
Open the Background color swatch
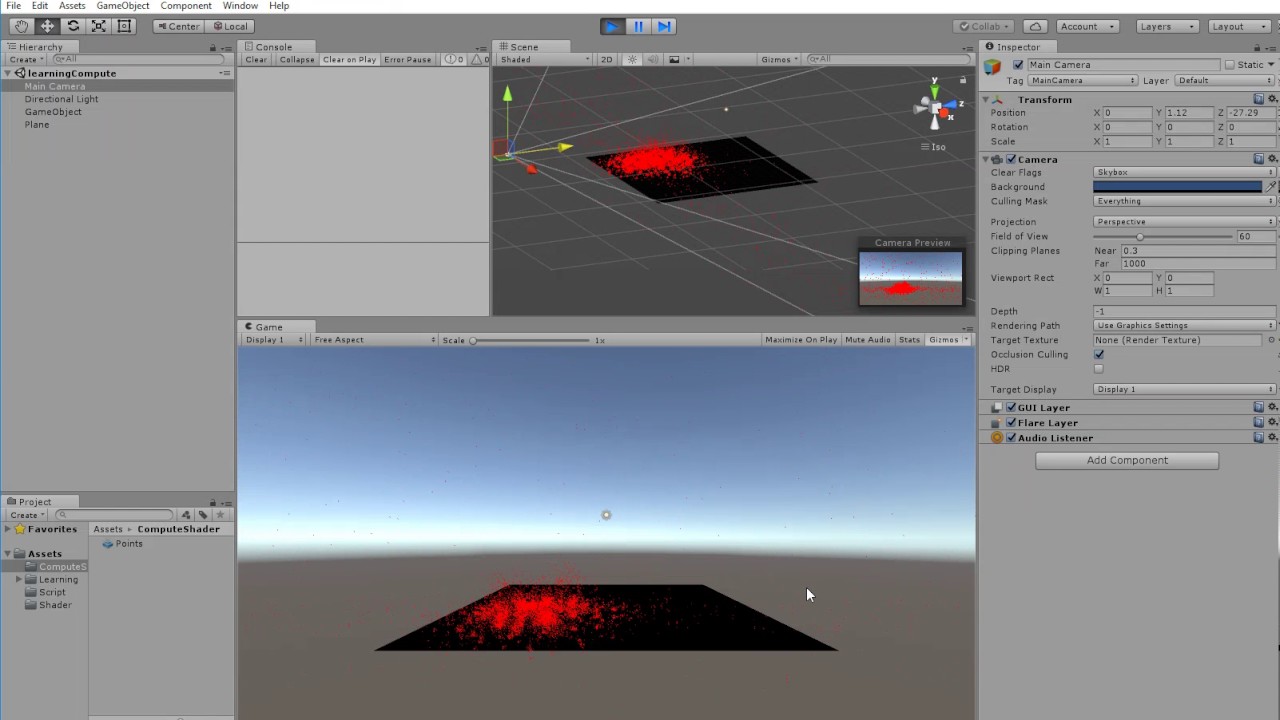[1178, 187]
